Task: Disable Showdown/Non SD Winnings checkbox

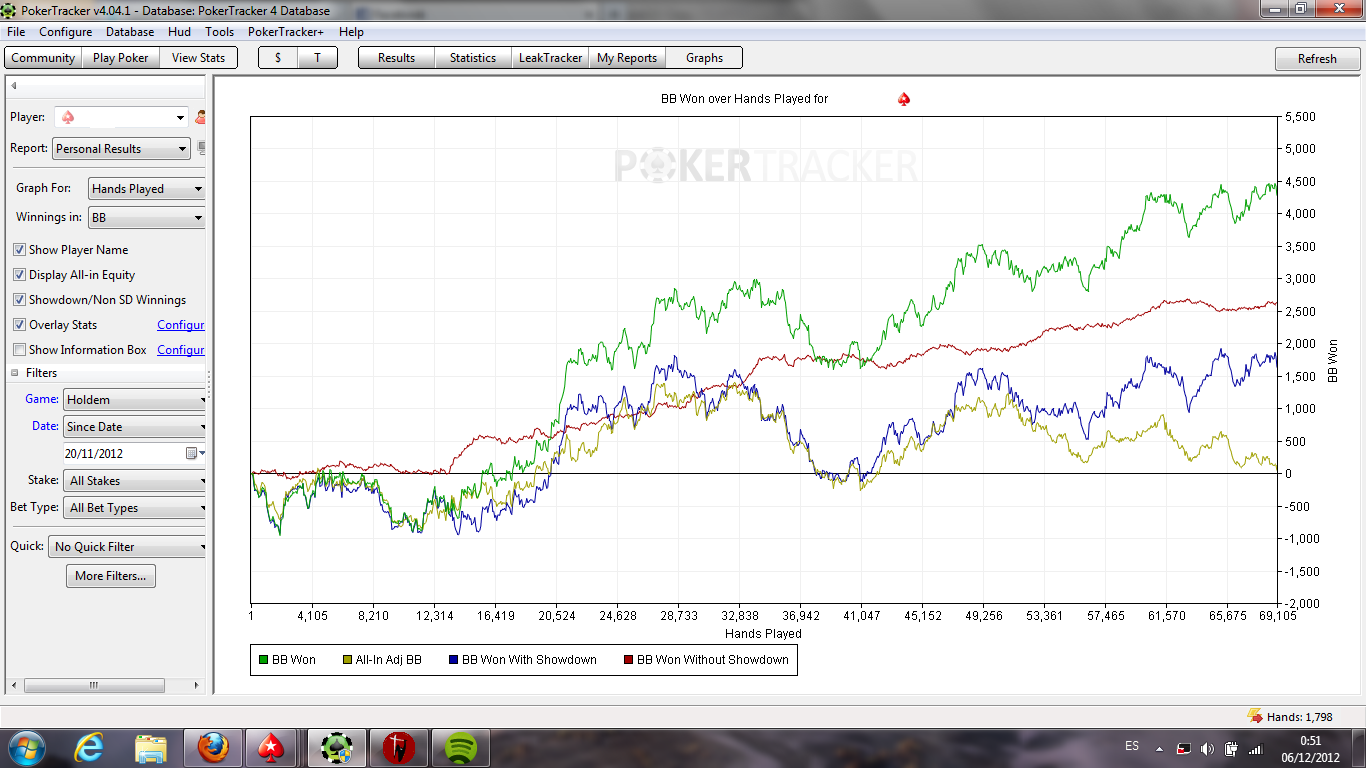Action: 19,300
